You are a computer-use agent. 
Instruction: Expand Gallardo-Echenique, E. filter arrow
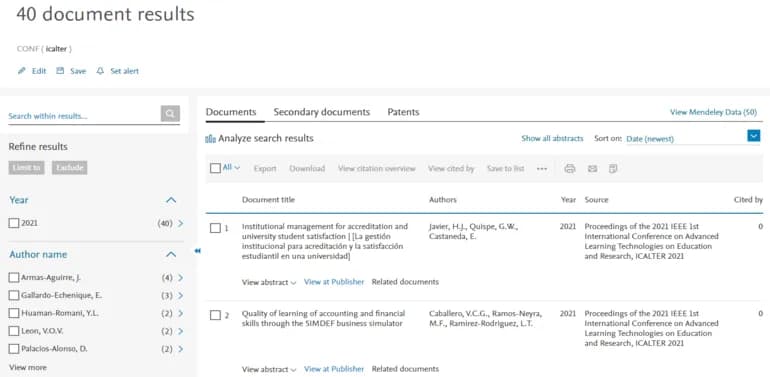tap(180, 296)
